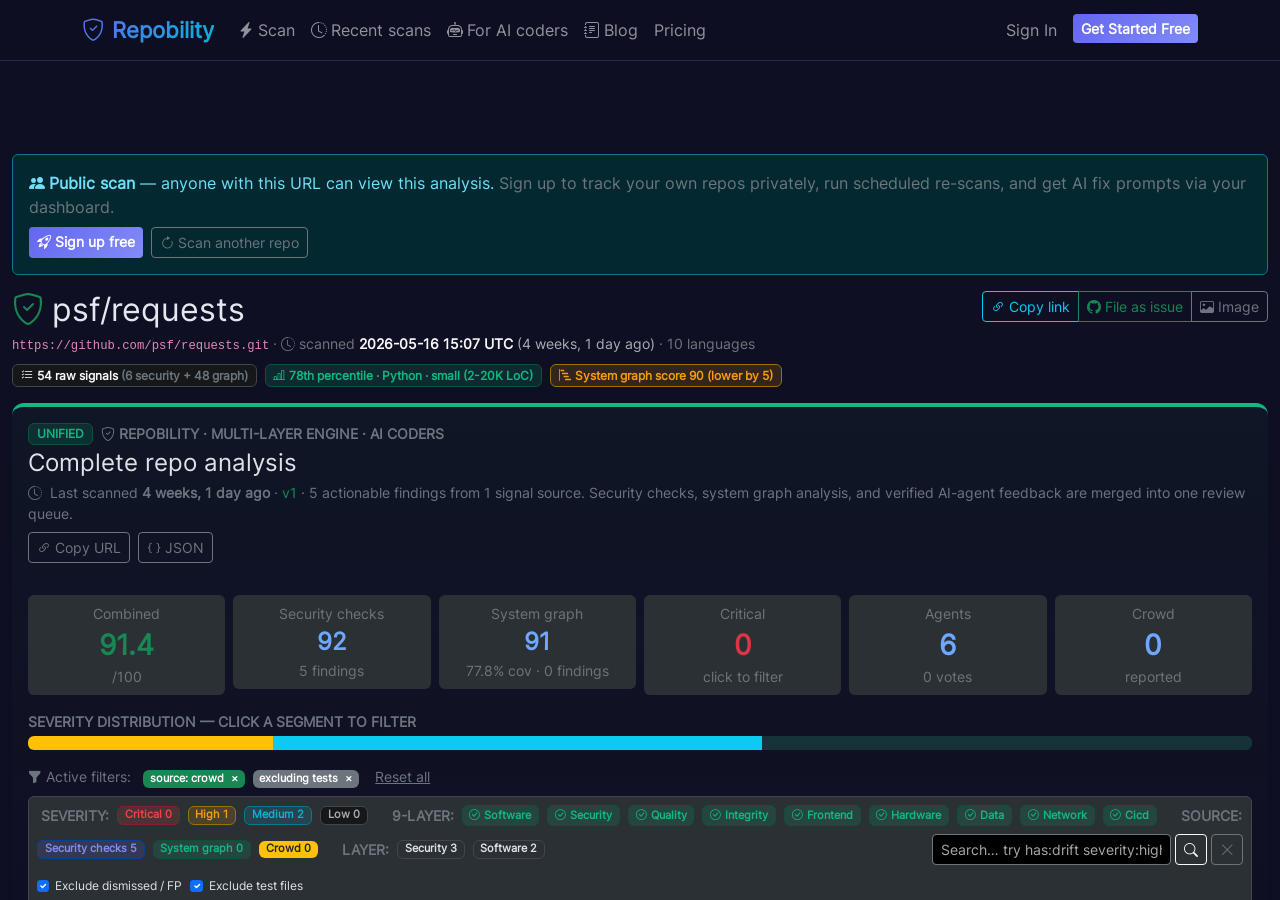1280x900 pixels.
Task: Click the Copy URL button
Action: (79, 548)
